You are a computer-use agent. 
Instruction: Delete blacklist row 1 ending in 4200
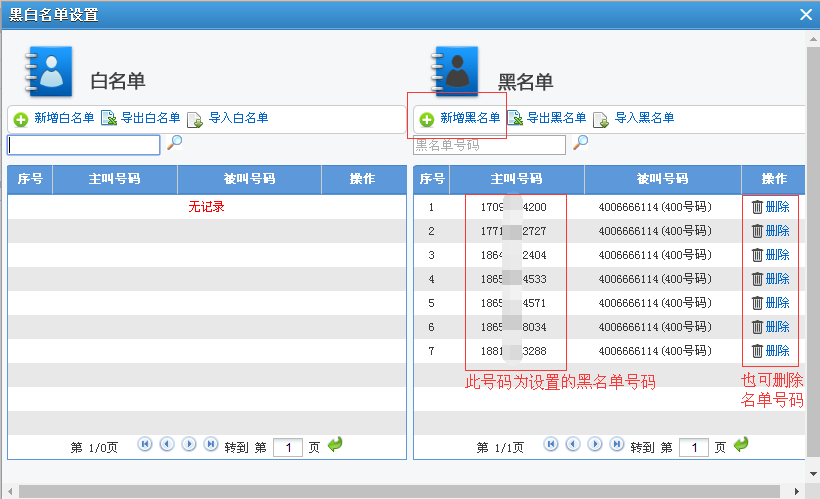770,207
